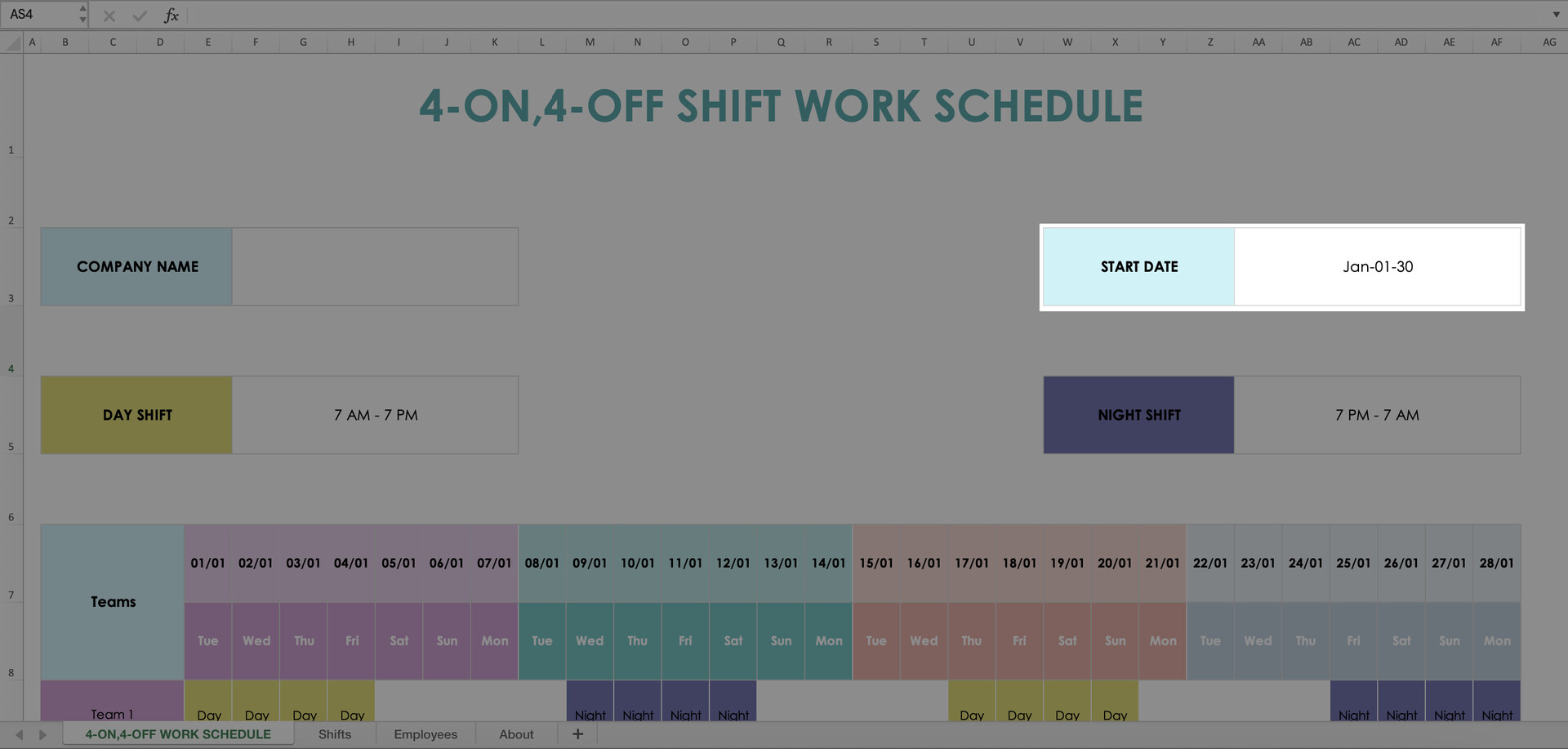
Task: Click the navy NIGHT SHIFT color cell
Action: pos(1138,415)
